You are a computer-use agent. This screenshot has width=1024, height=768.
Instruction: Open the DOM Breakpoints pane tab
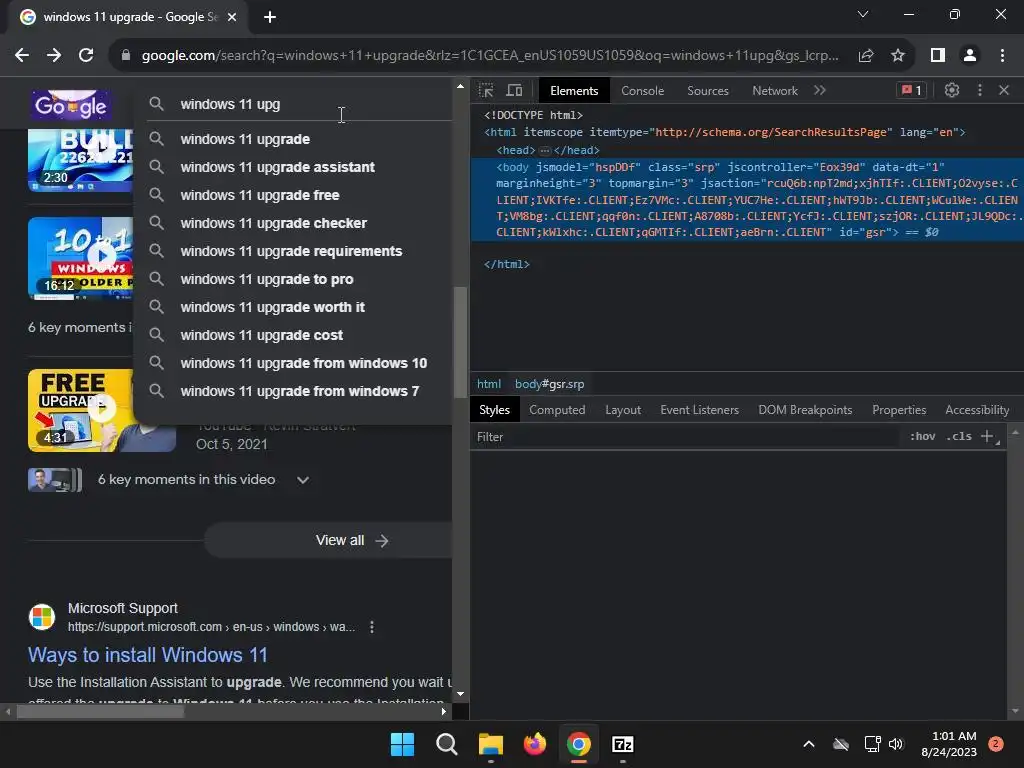click(805, 409)
